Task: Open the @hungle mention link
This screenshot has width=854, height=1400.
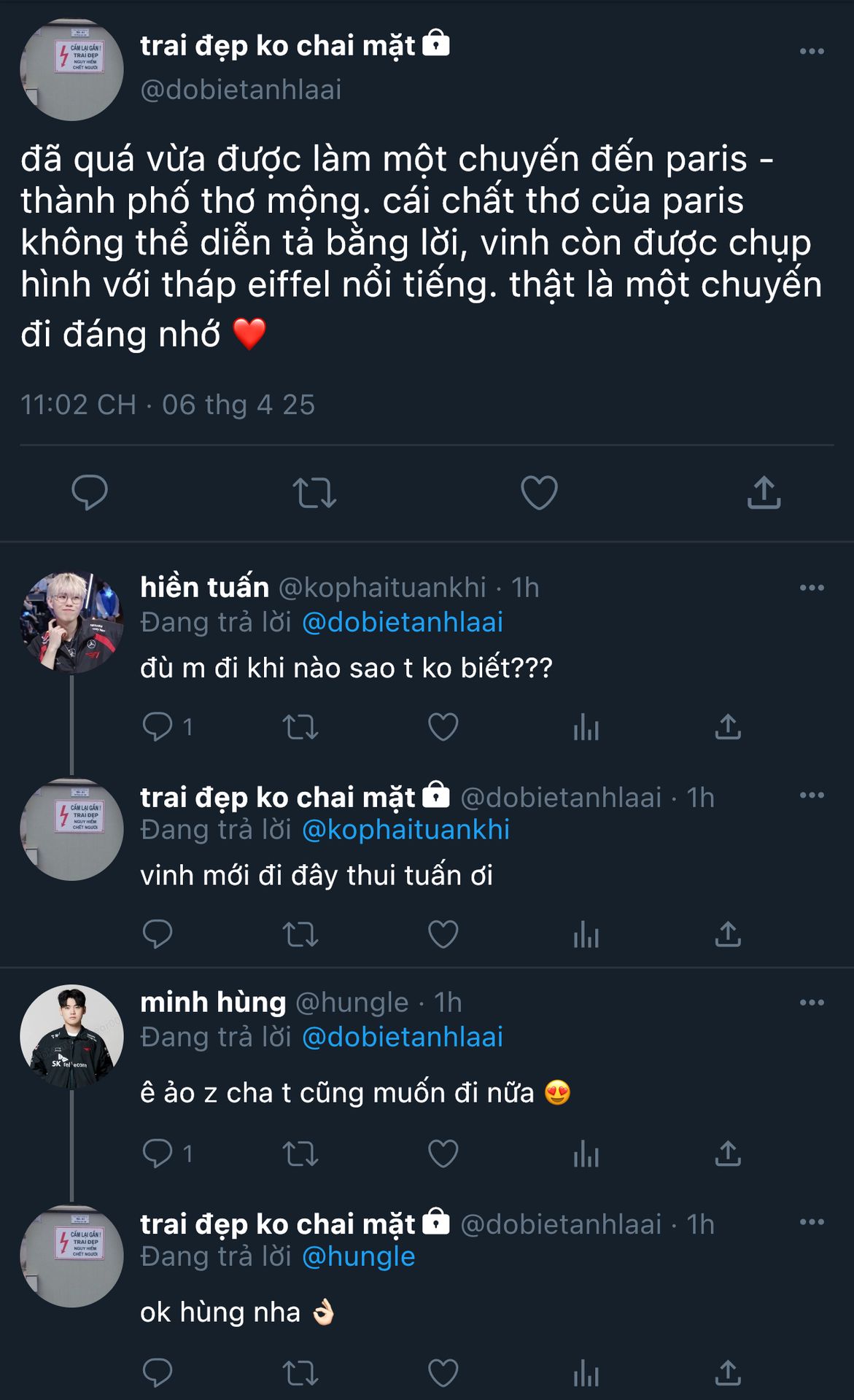Action: point(358,1256)
